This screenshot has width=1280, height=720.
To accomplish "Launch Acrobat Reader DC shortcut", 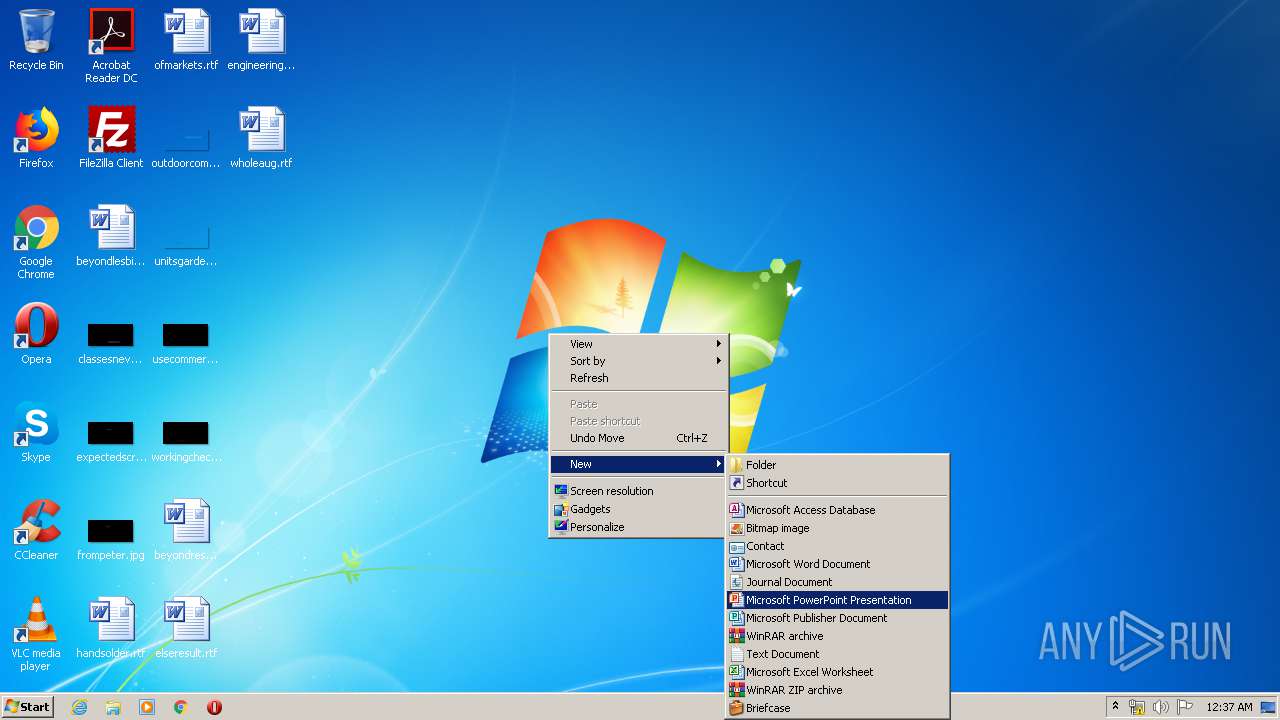I will tap(111, 46).
